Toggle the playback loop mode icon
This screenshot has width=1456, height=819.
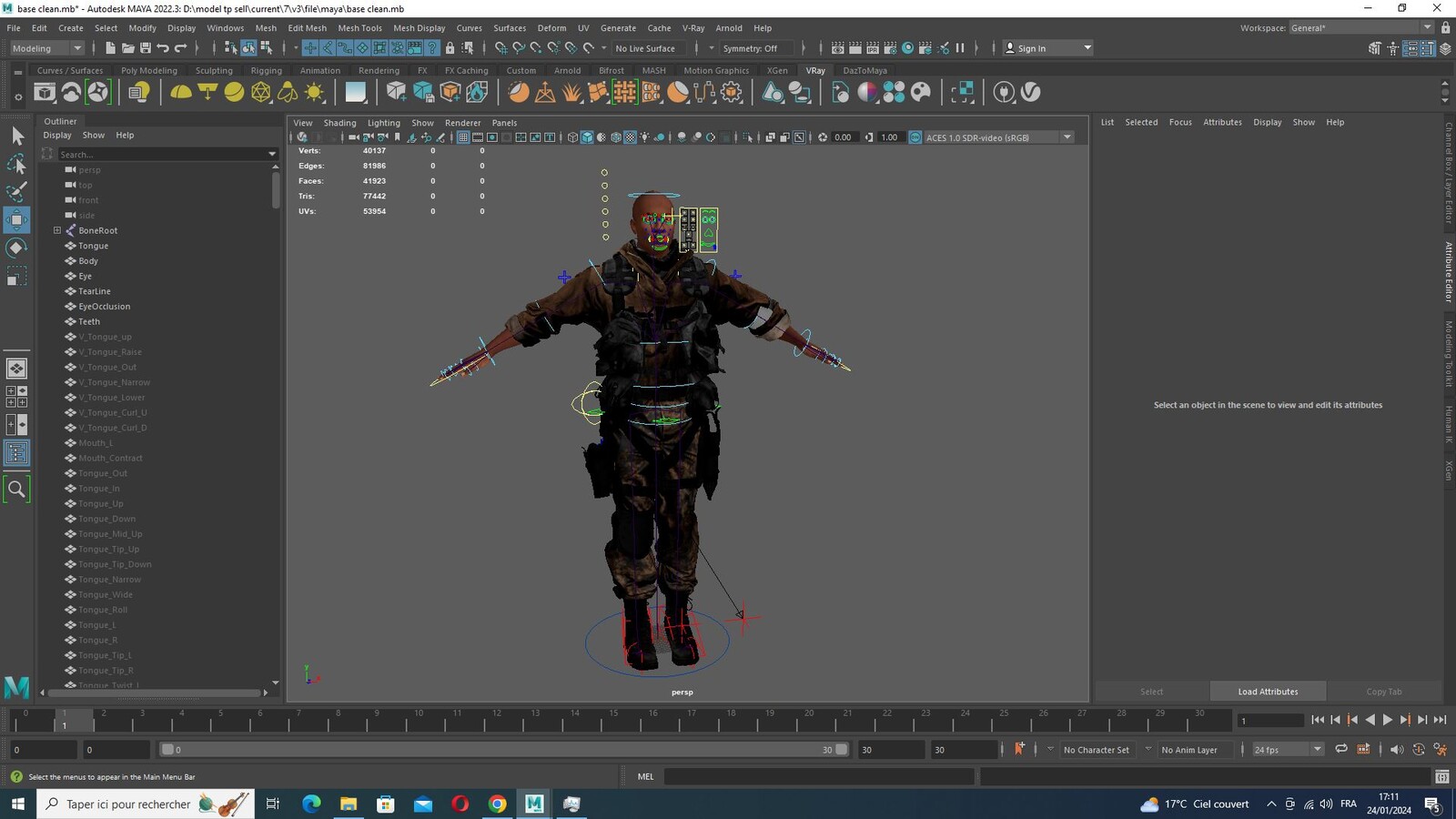1341,750
